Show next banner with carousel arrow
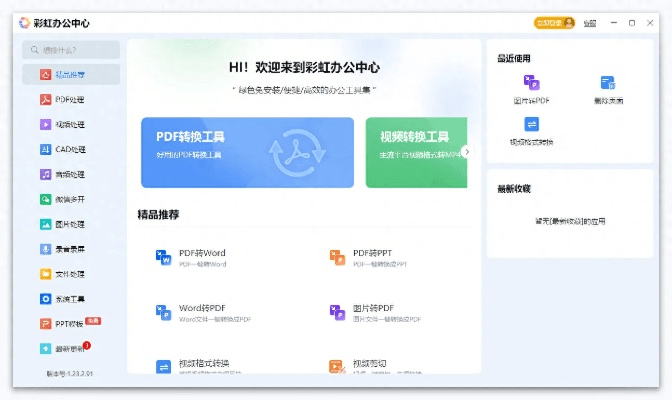Viewport: 672px width, 400px height. pos(467,152)
